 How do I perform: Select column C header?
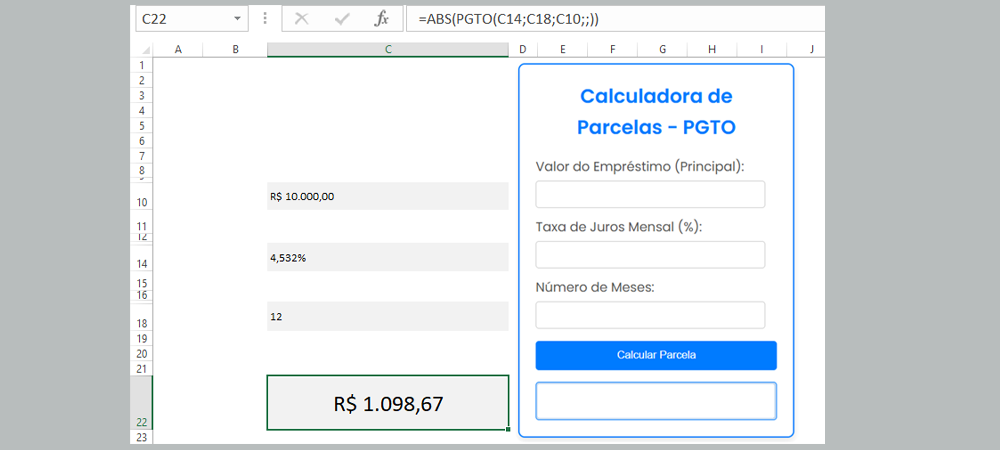click(x=388, y=50)
